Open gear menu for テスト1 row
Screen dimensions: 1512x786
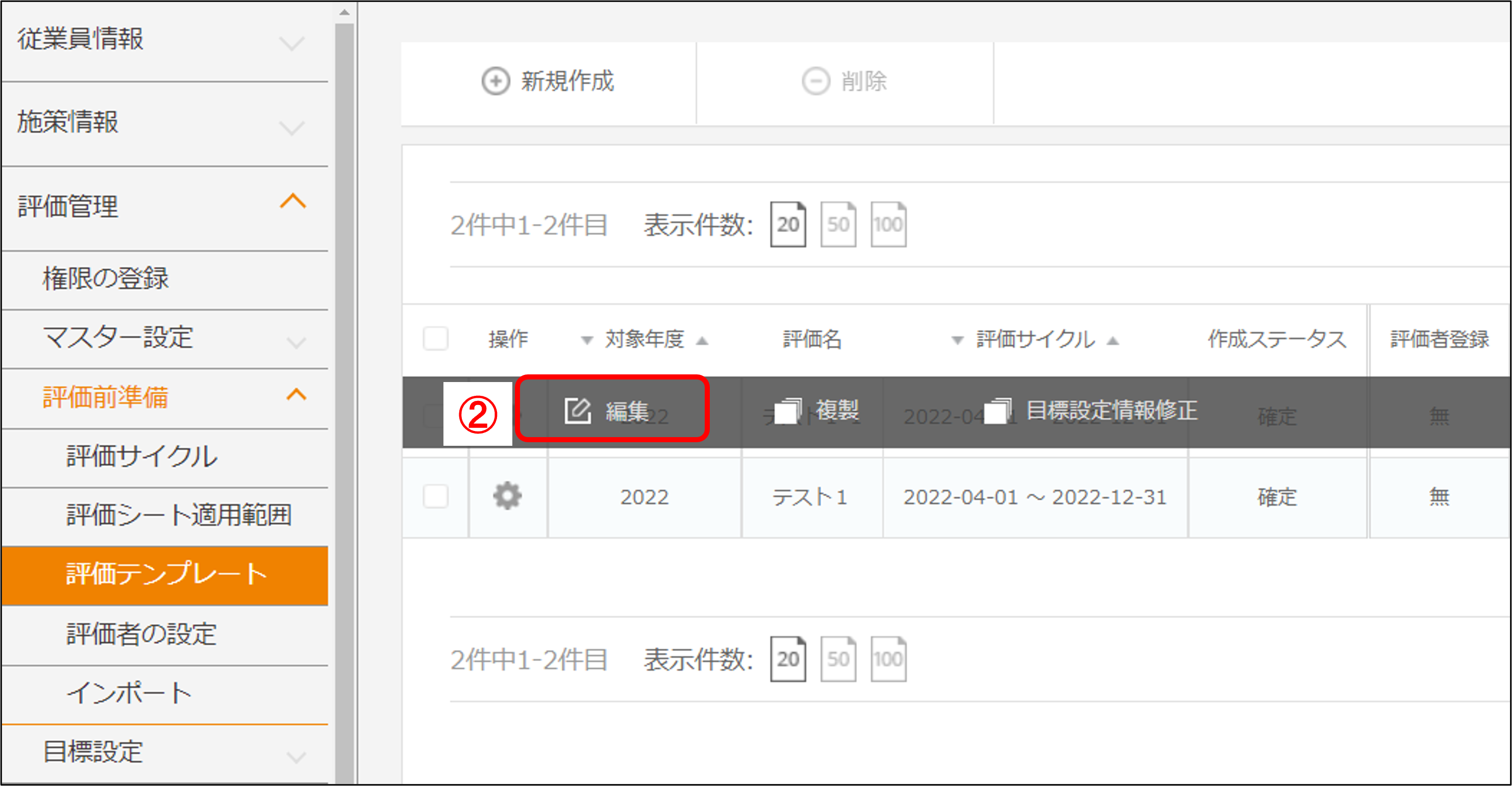pos(507,496)
